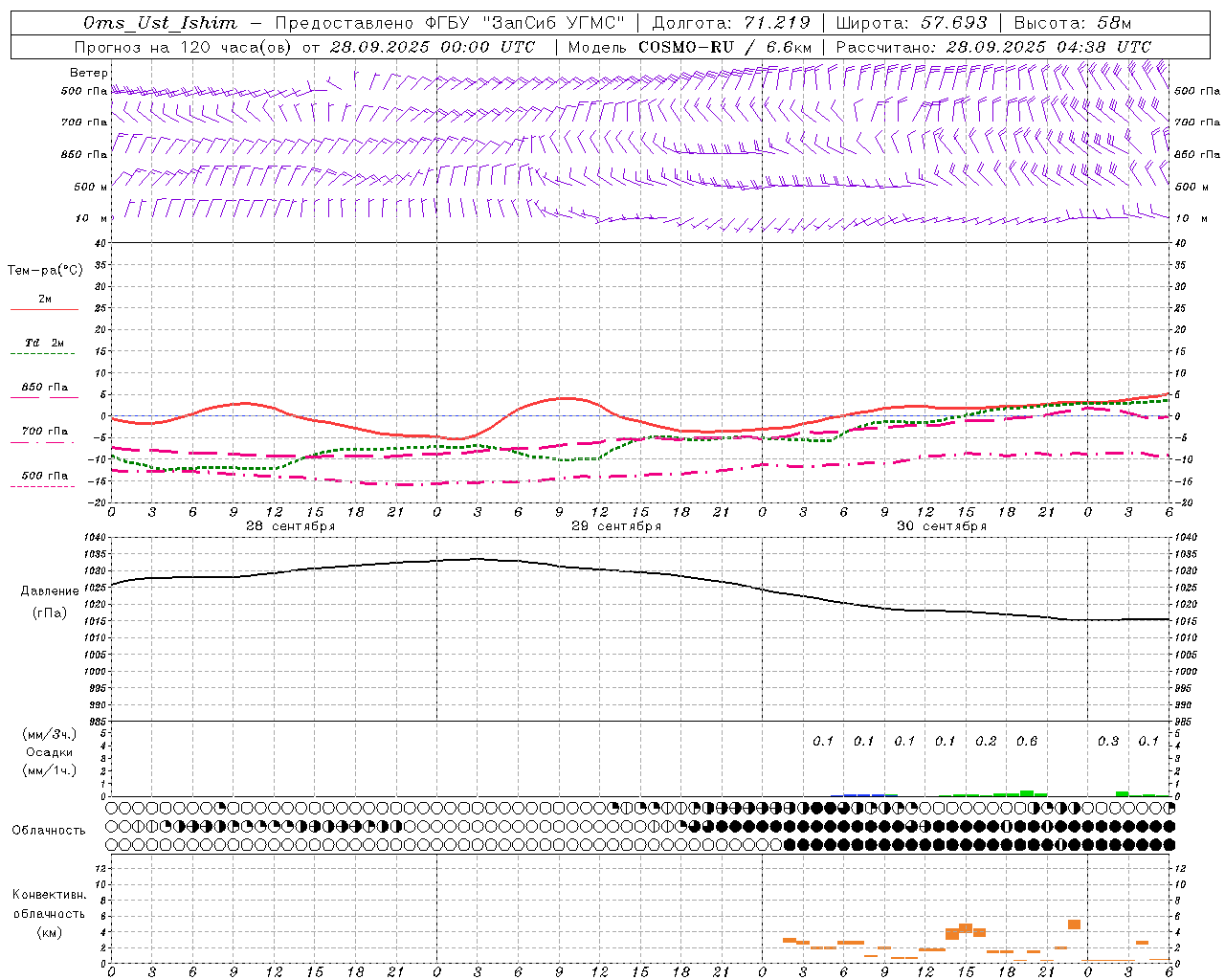Click the Рассчитано: 28.09.2025 04:38 UTC timestamp
This screenshot has width=1225, height=980.
tap(993, 47)
